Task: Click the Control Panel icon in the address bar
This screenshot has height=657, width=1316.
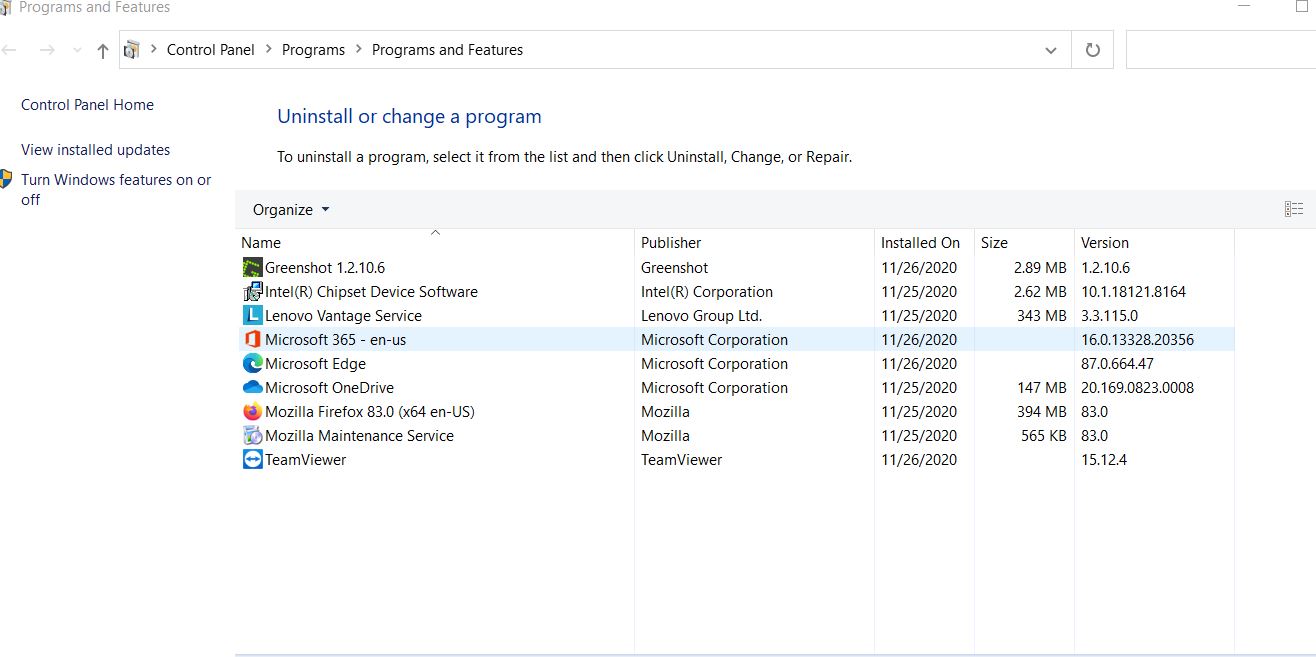Action: 132,50
